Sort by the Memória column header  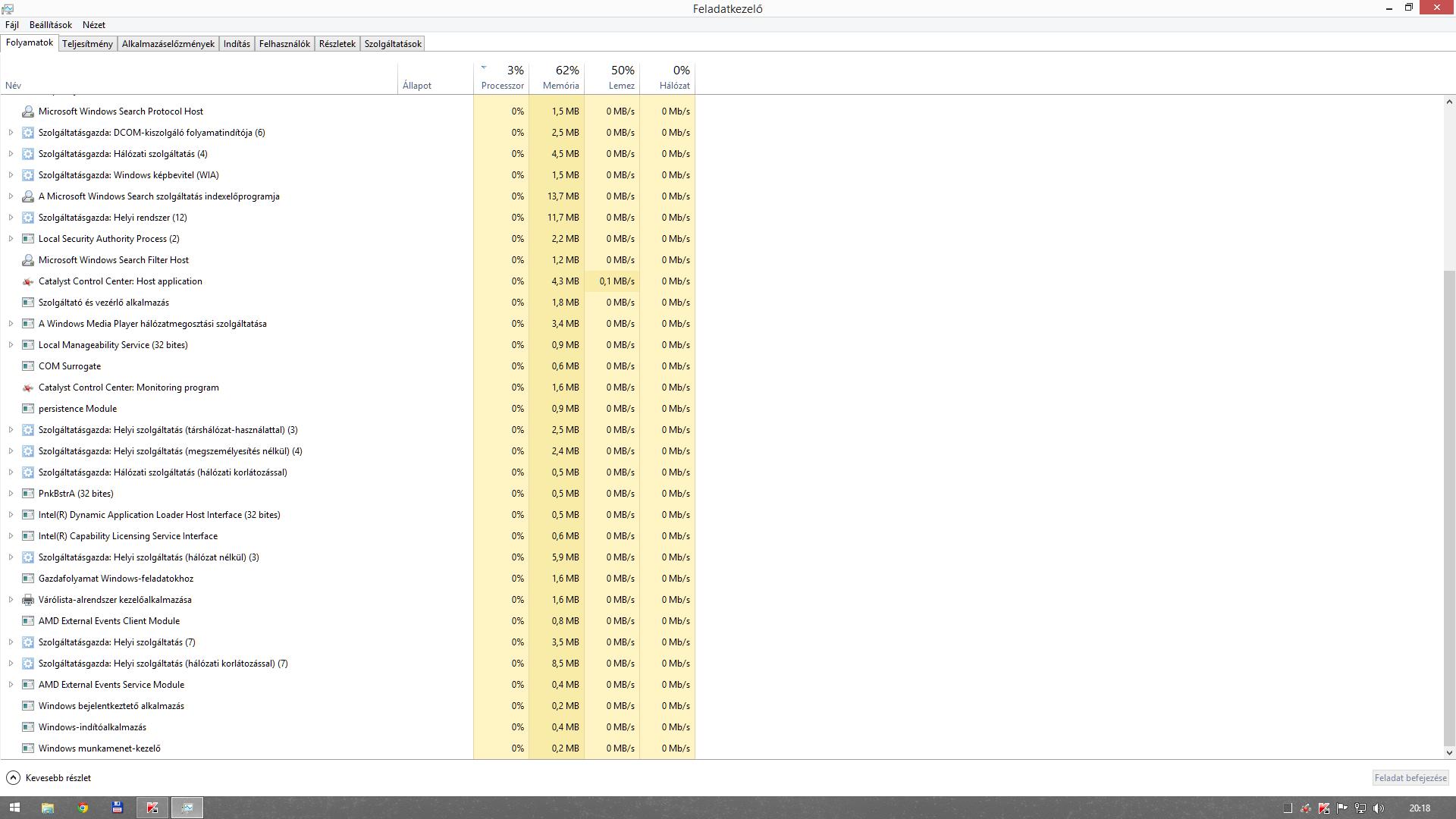tap(557, 79)
